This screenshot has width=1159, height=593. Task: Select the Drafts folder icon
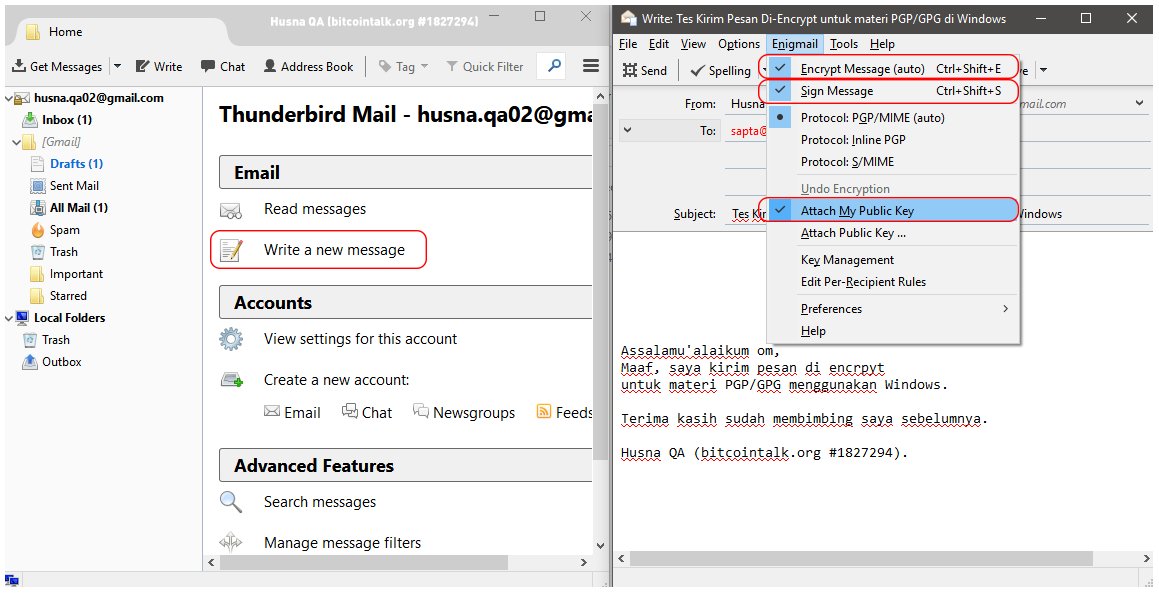click(x=38, y=163)
